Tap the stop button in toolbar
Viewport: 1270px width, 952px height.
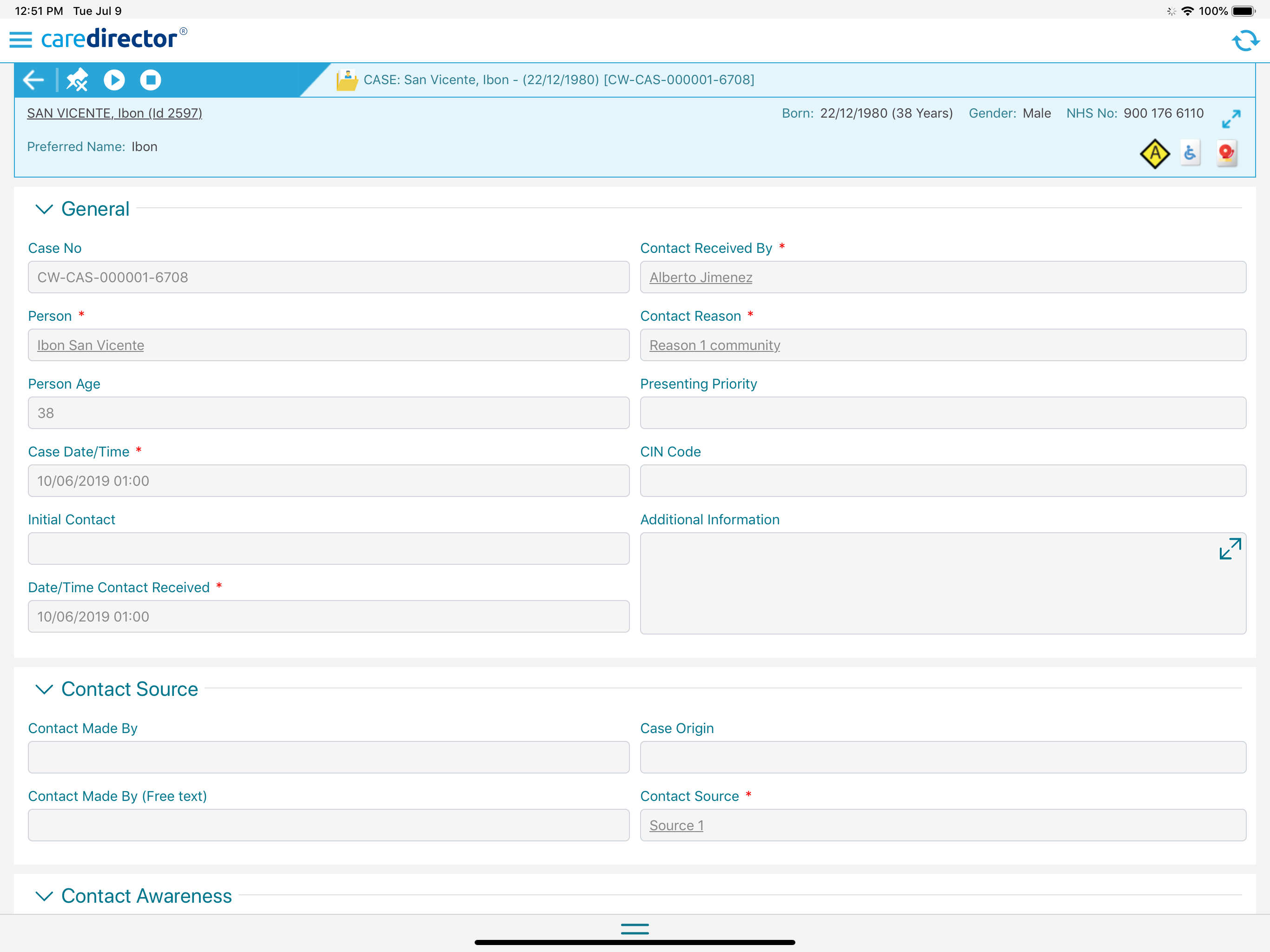(x=151, y=80)
